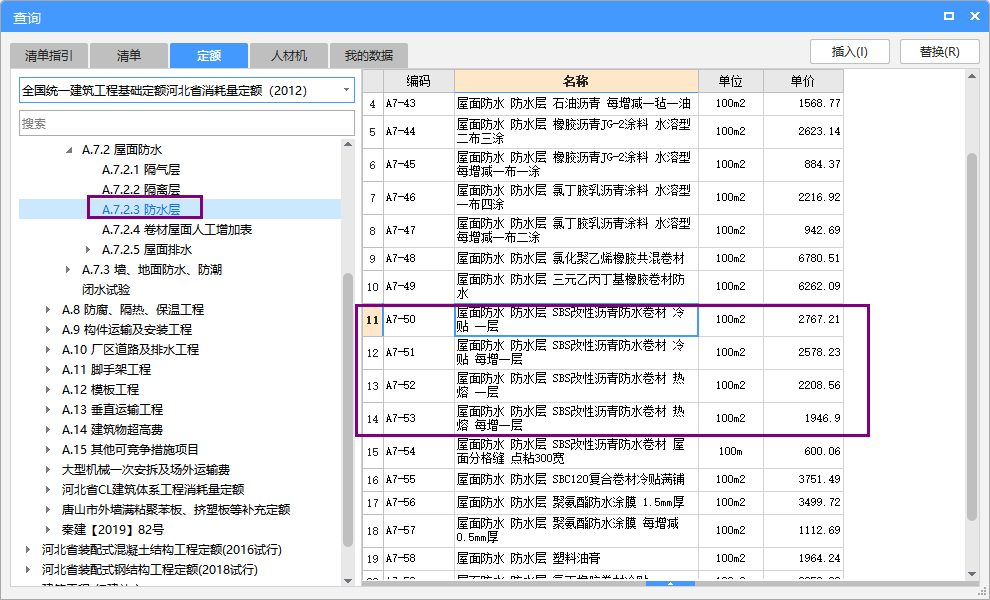Viewport: 990px width, 600px height.
Task: Expand the A.12 模板工程 node
Action: 48,390
